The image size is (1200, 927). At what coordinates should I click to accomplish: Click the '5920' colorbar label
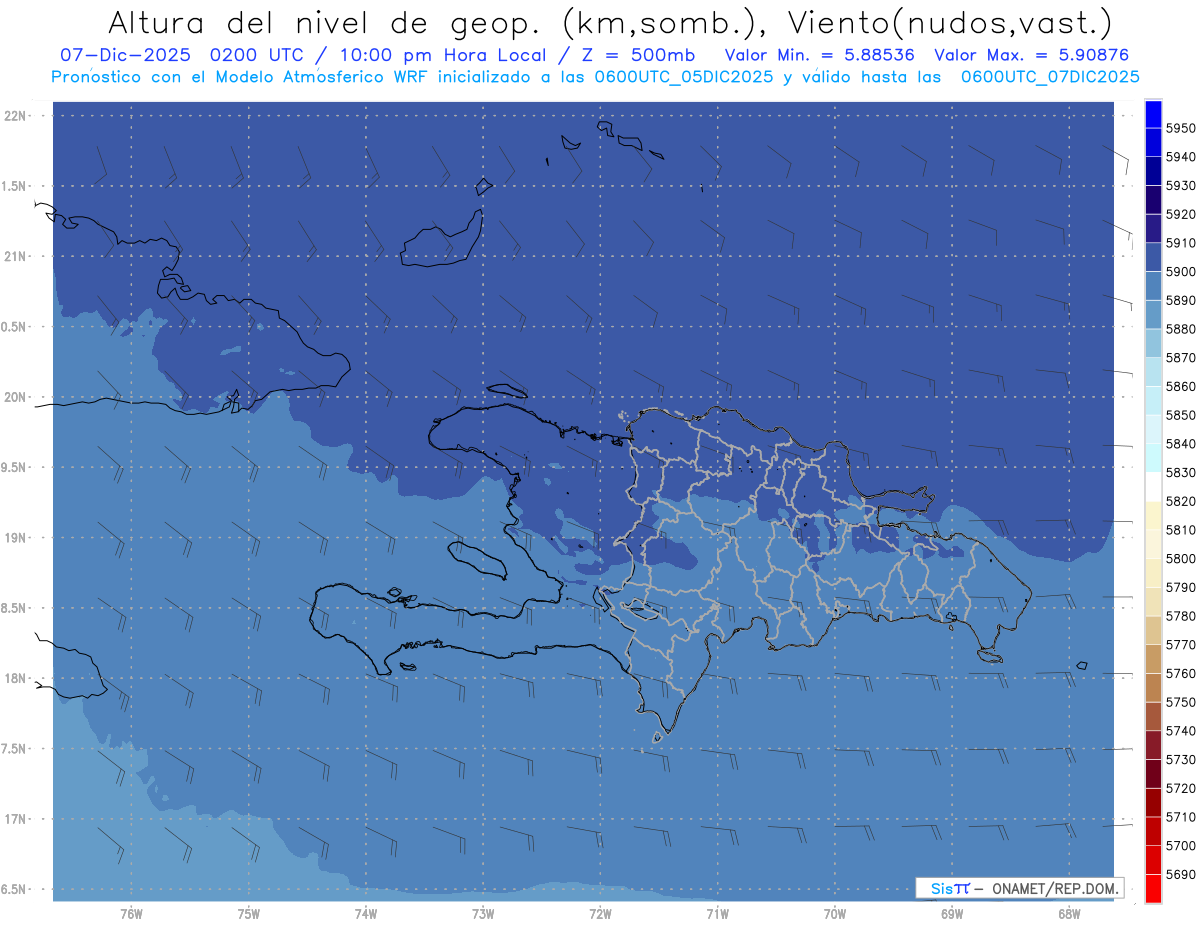[1180, 214]
